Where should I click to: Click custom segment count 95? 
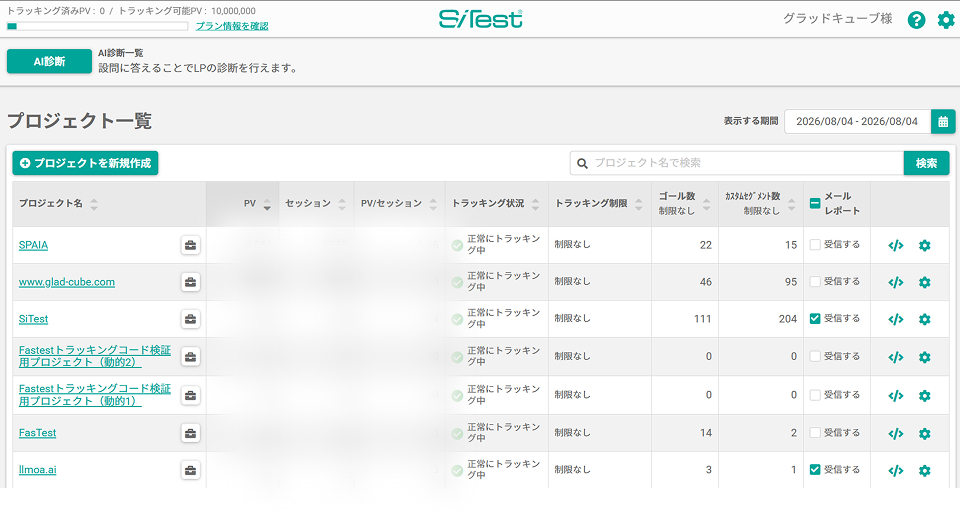pyautogui.click(x=791, y=282)
